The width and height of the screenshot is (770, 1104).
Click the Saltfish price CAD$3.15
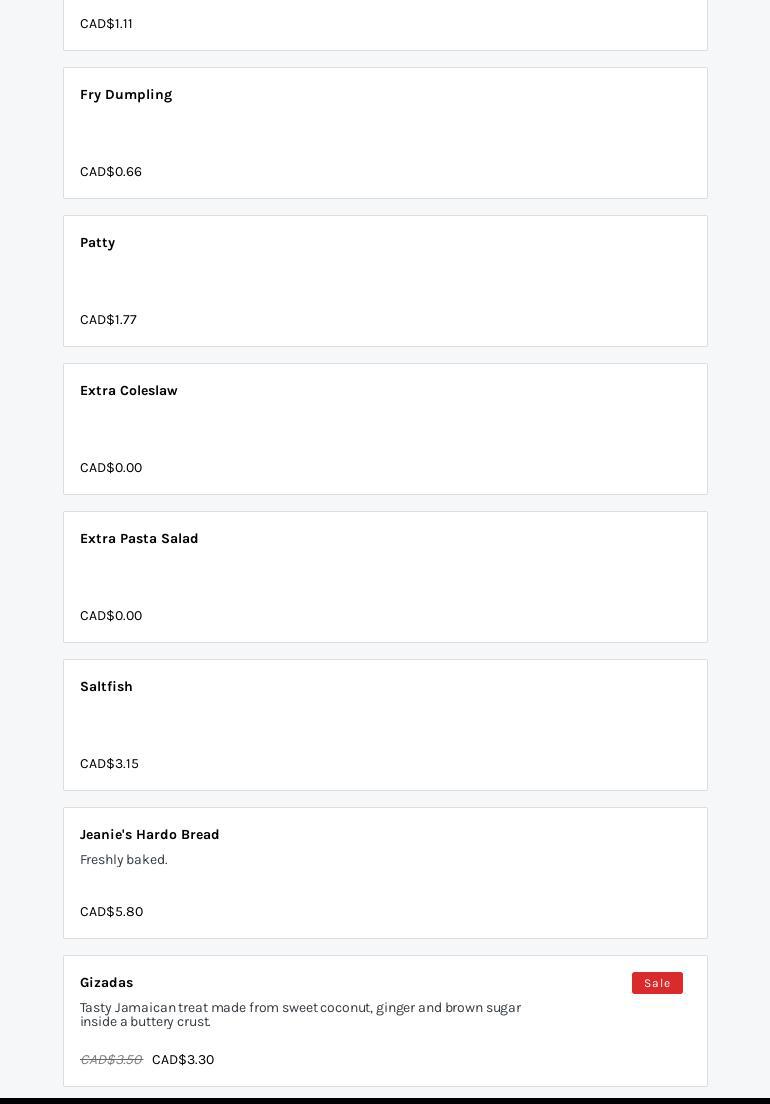point(109,764)
